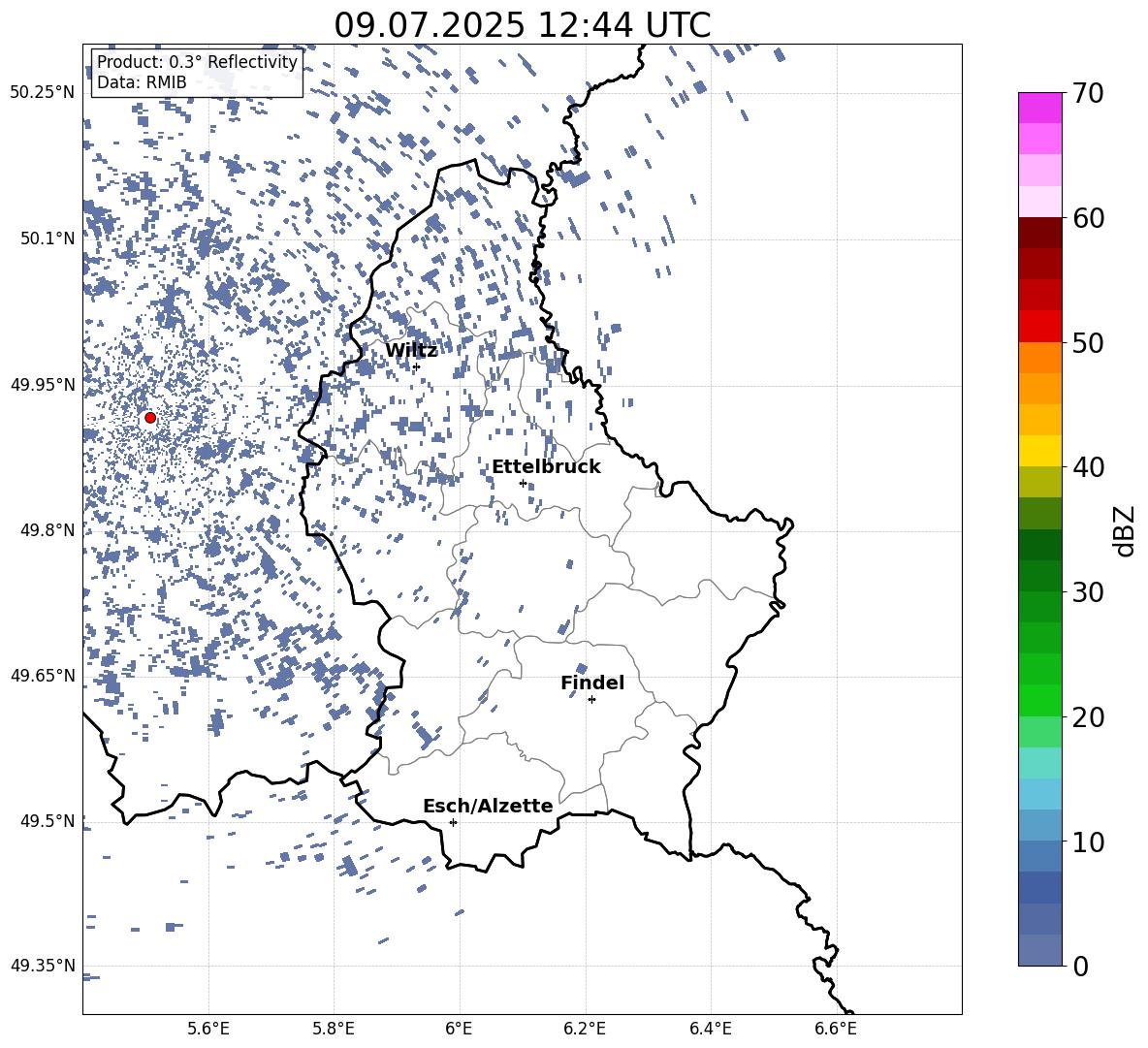Click the title 09.07.2025 12:44 UTC
This screenshot has width=1148, height=1048.
(x=523, y=25)
